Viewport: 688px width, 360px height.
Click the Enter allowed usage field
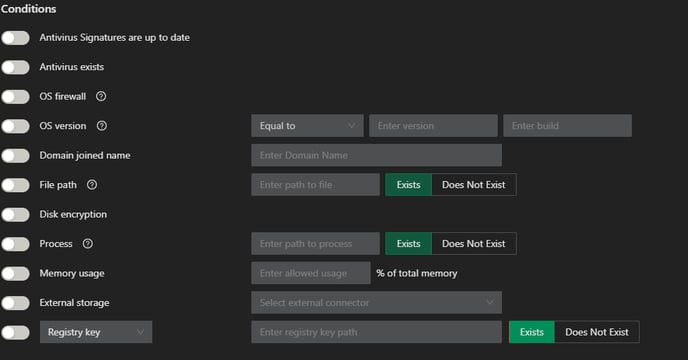tap(311, 273)
